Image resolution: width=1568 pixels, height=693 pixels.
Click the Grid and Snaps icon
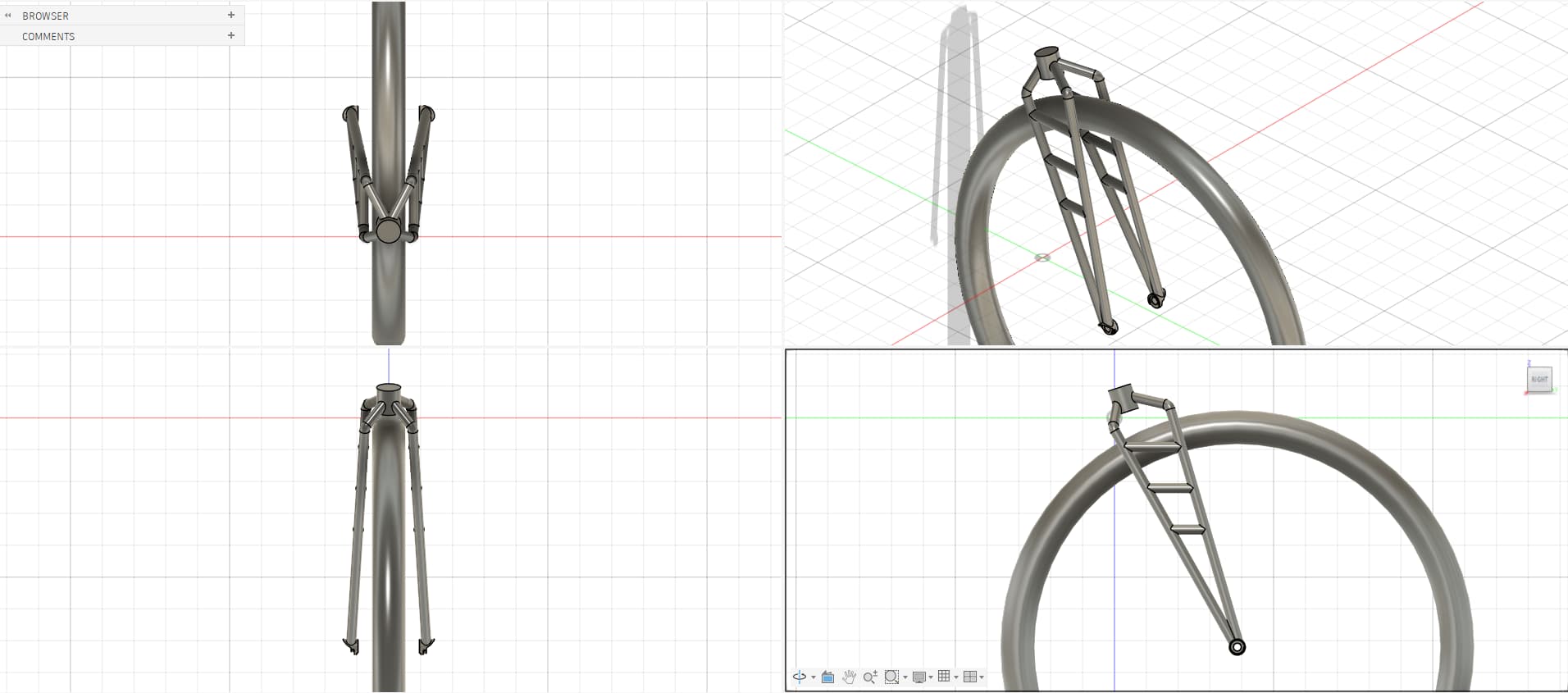(x=944, y=677)
